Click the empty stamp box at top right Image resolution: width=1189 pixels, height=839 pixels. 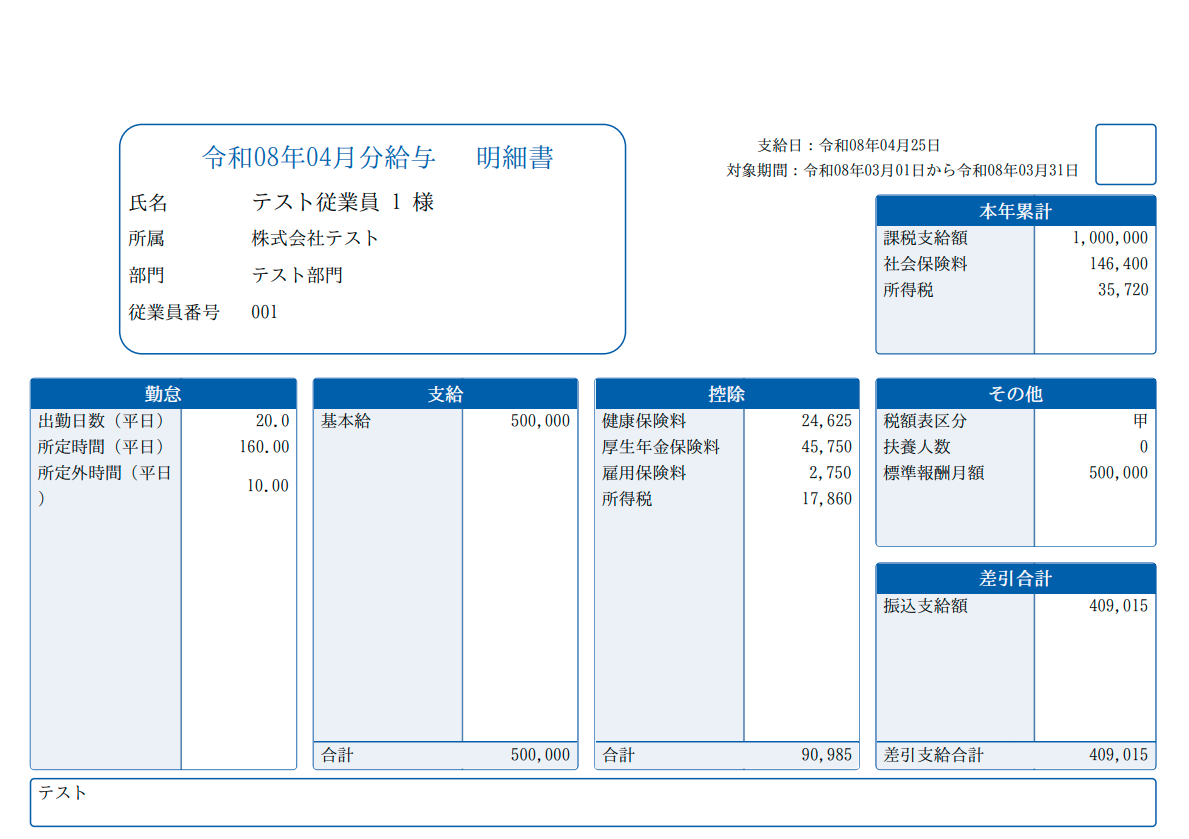pyautogui.click(x=1125, y=155)
